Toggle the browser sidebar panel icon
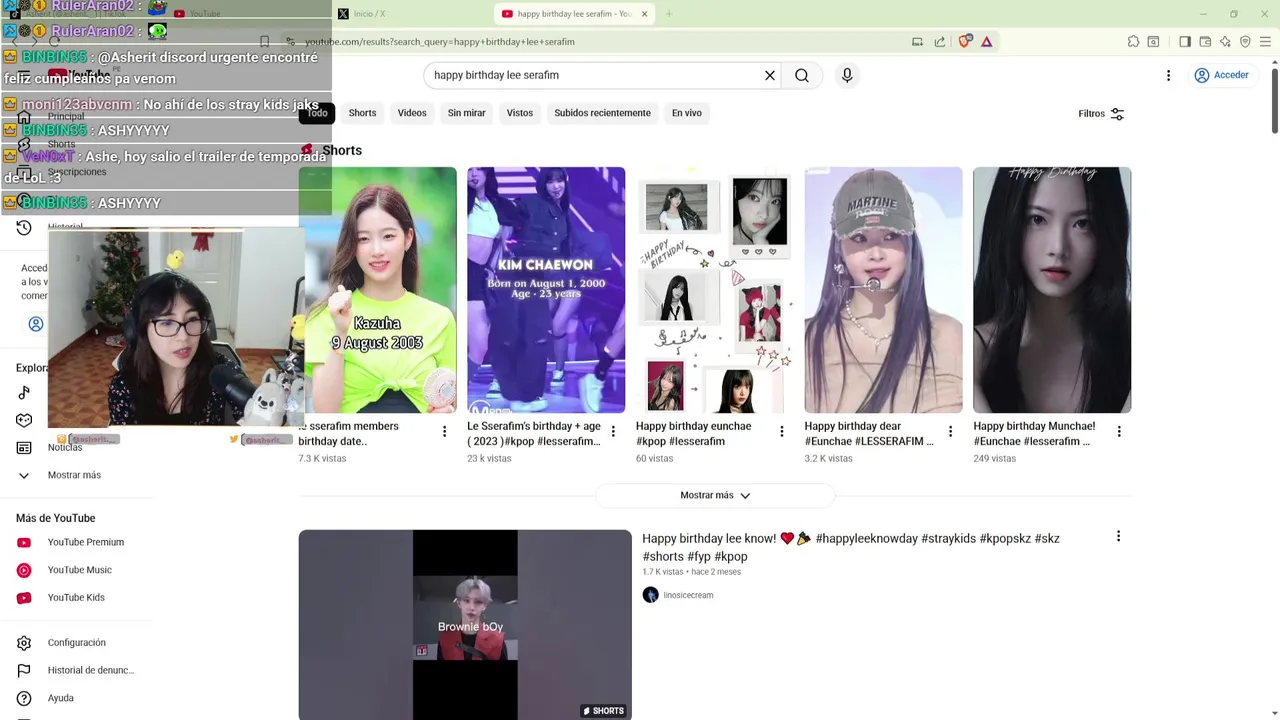 [1185, 42]
